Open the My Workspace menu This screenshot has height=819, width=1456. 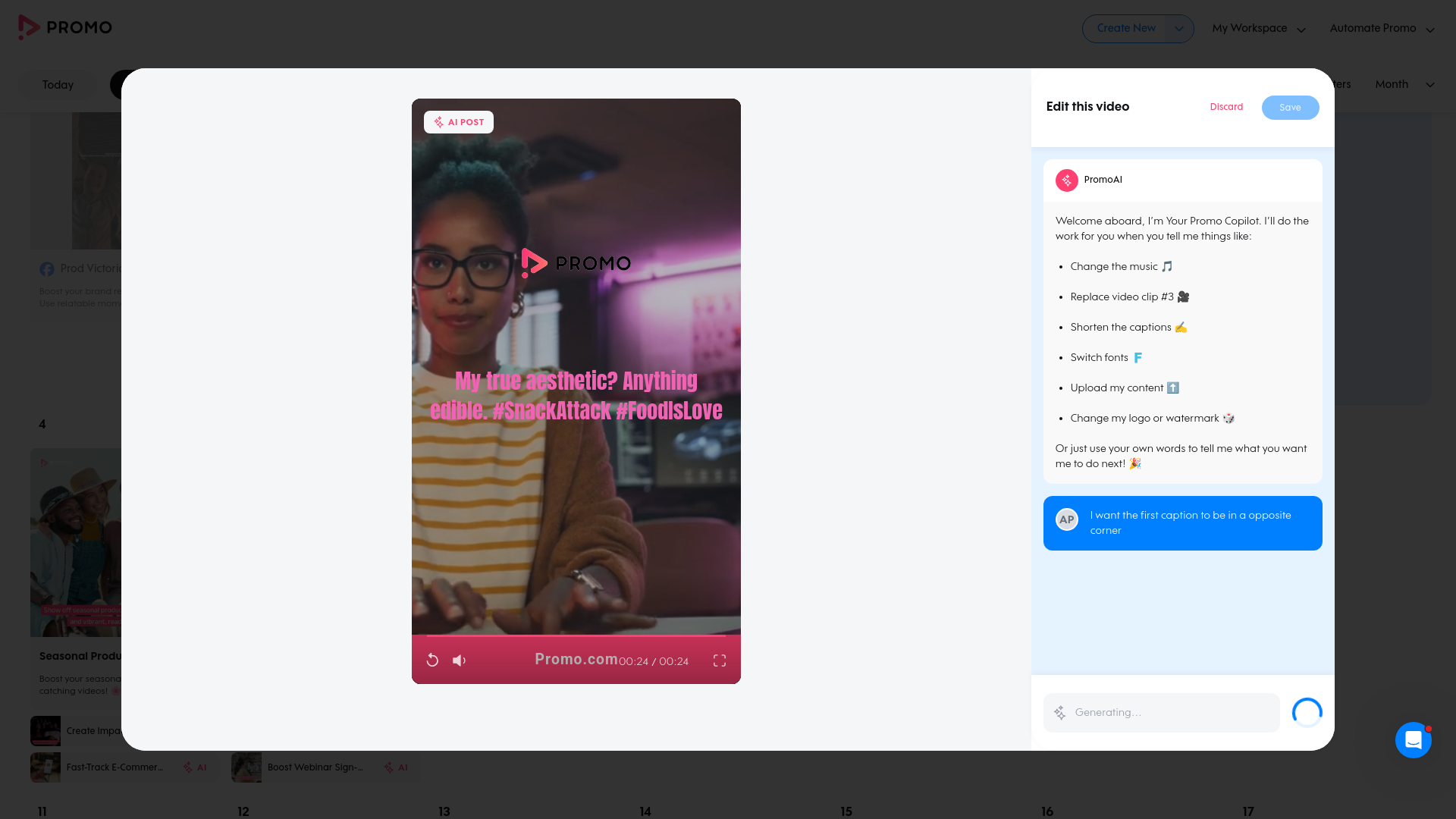click(x=1259, y=29)
